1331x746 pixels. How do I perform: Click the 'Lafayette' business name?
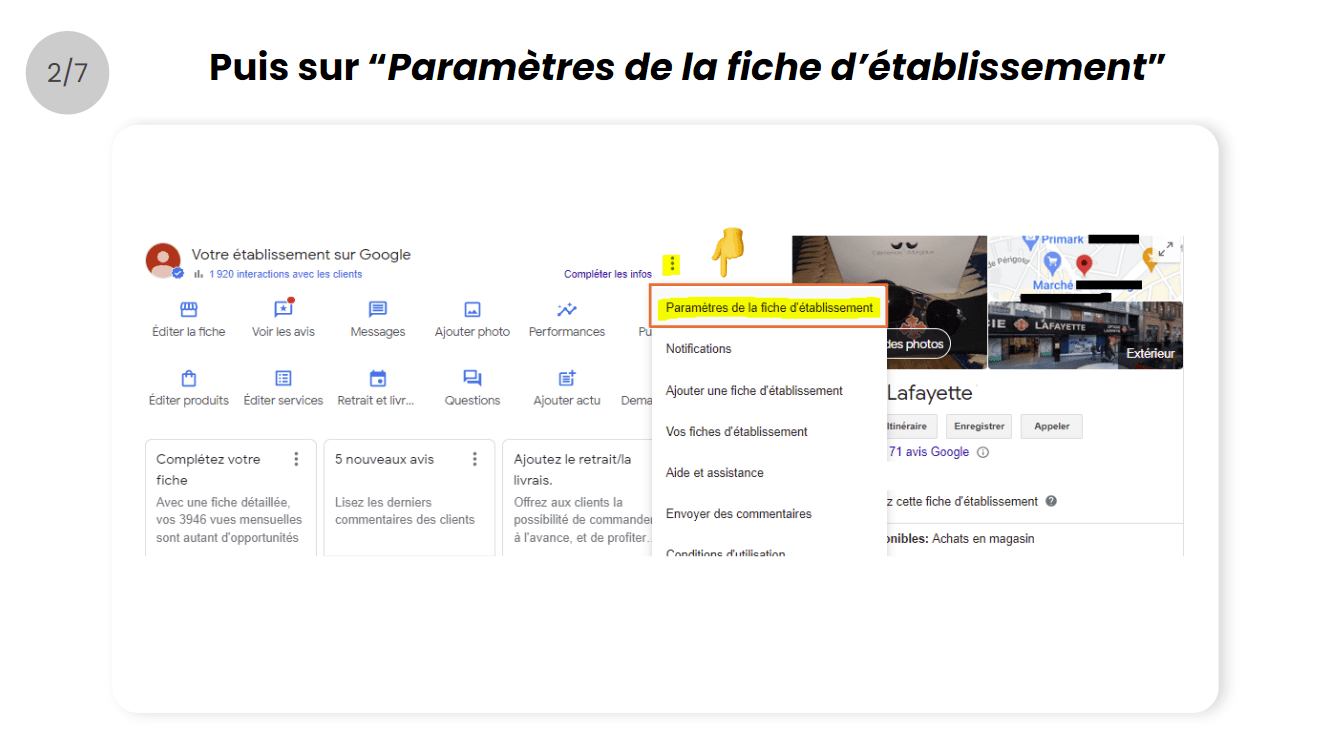pos(929,393)
